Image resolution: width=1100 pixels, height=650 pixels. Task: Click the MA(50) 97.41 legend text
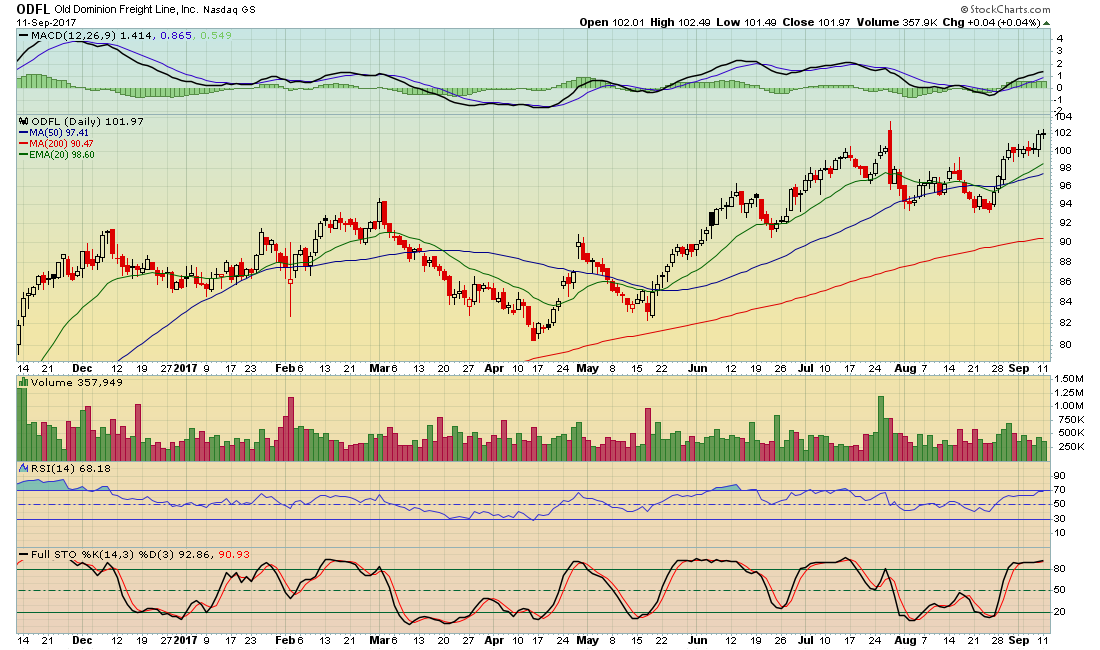59,133
